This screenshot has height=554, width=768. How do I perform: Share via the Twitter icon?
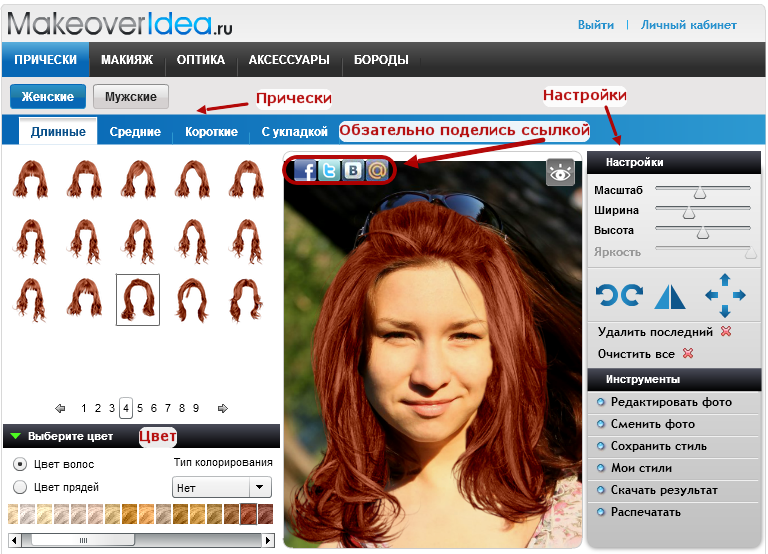(x=329, y=171)
